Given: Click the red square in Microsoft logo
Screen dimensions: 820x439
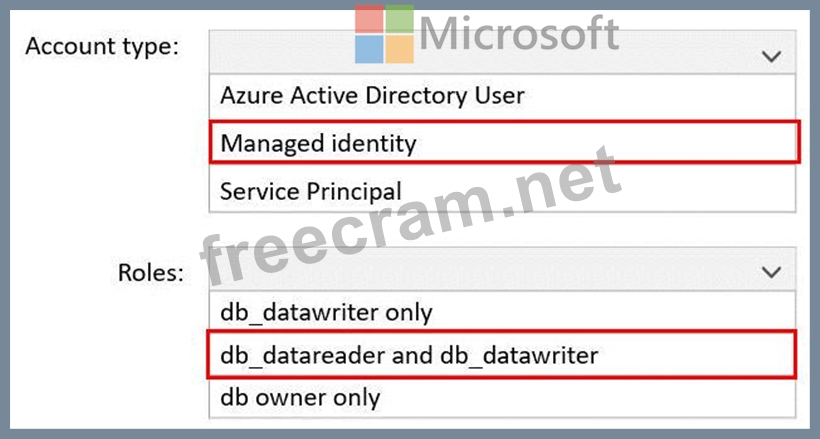Looking at the screenshot, I should click(369, 19).
